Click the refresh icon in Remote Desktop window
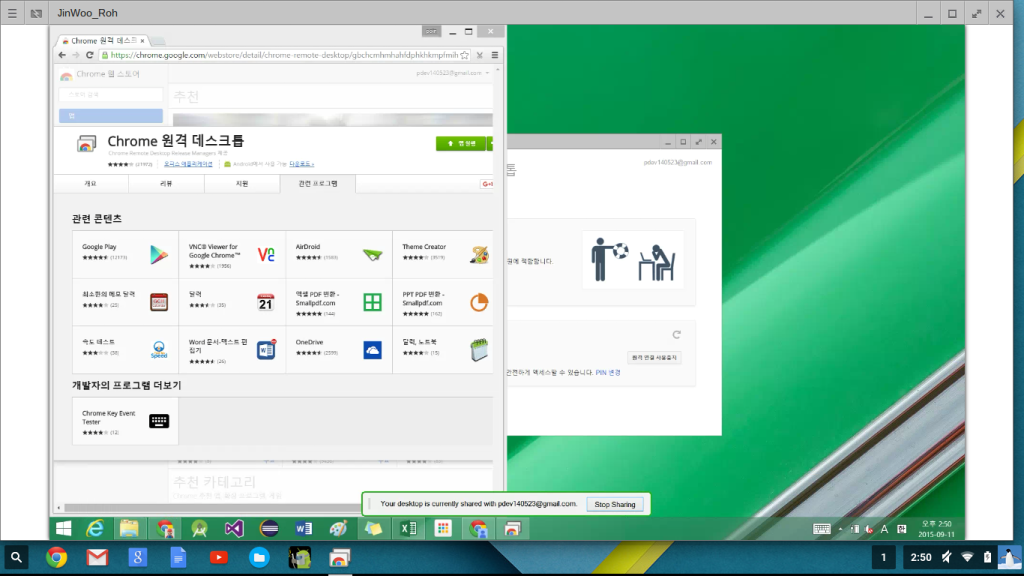The height and width of the screenshot is (576, 1024). coord(677,335)
